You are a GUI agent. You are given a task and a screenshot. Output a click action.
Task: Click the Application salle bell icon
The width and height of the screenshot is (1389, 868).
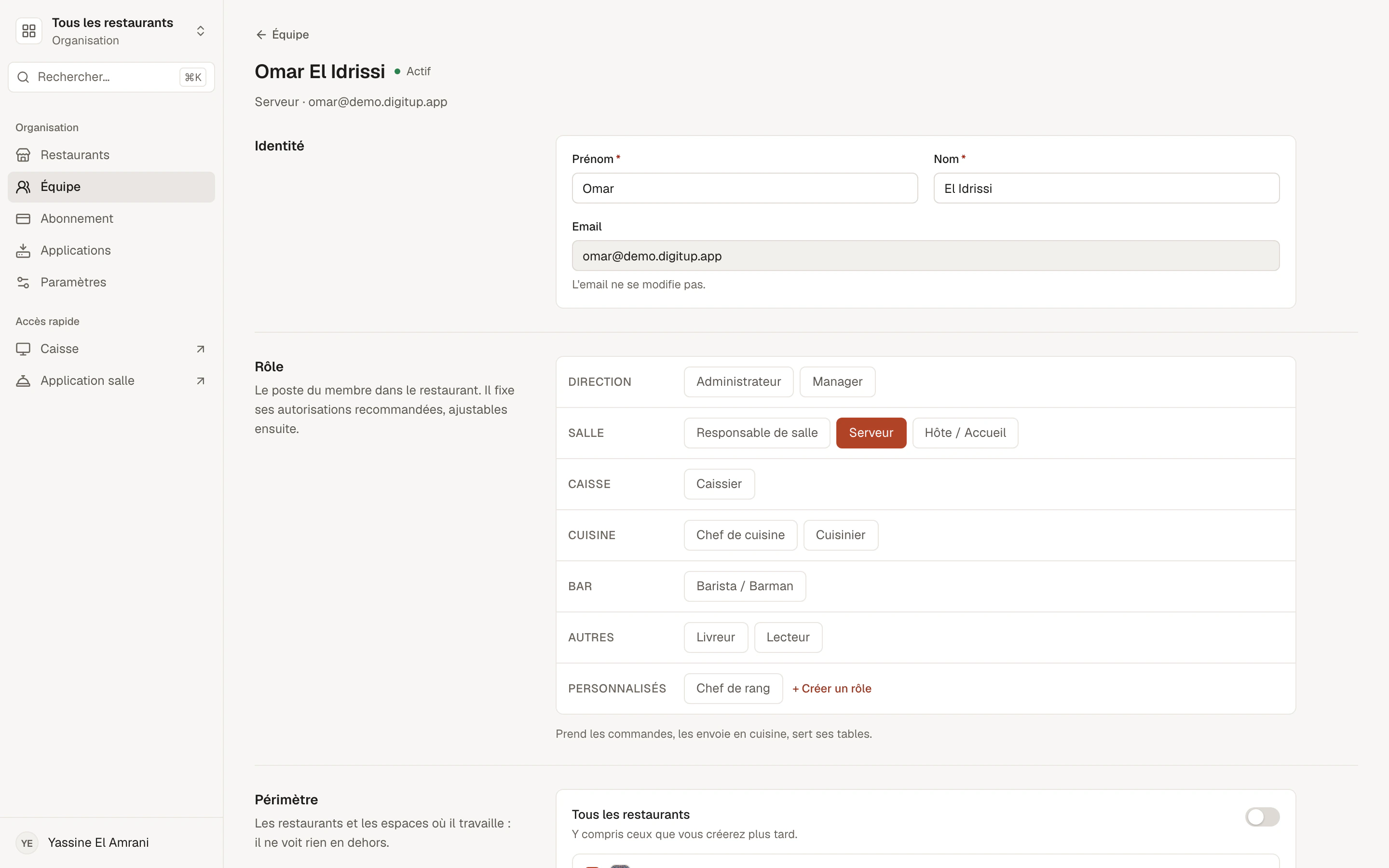23,380
